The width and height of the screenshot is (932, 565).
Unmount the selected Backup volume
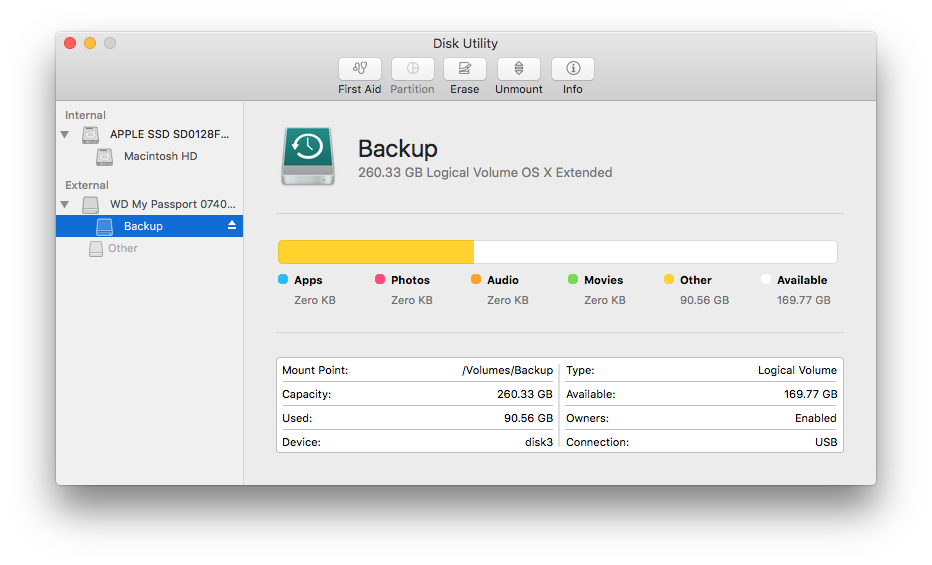[x=519, y=69]
